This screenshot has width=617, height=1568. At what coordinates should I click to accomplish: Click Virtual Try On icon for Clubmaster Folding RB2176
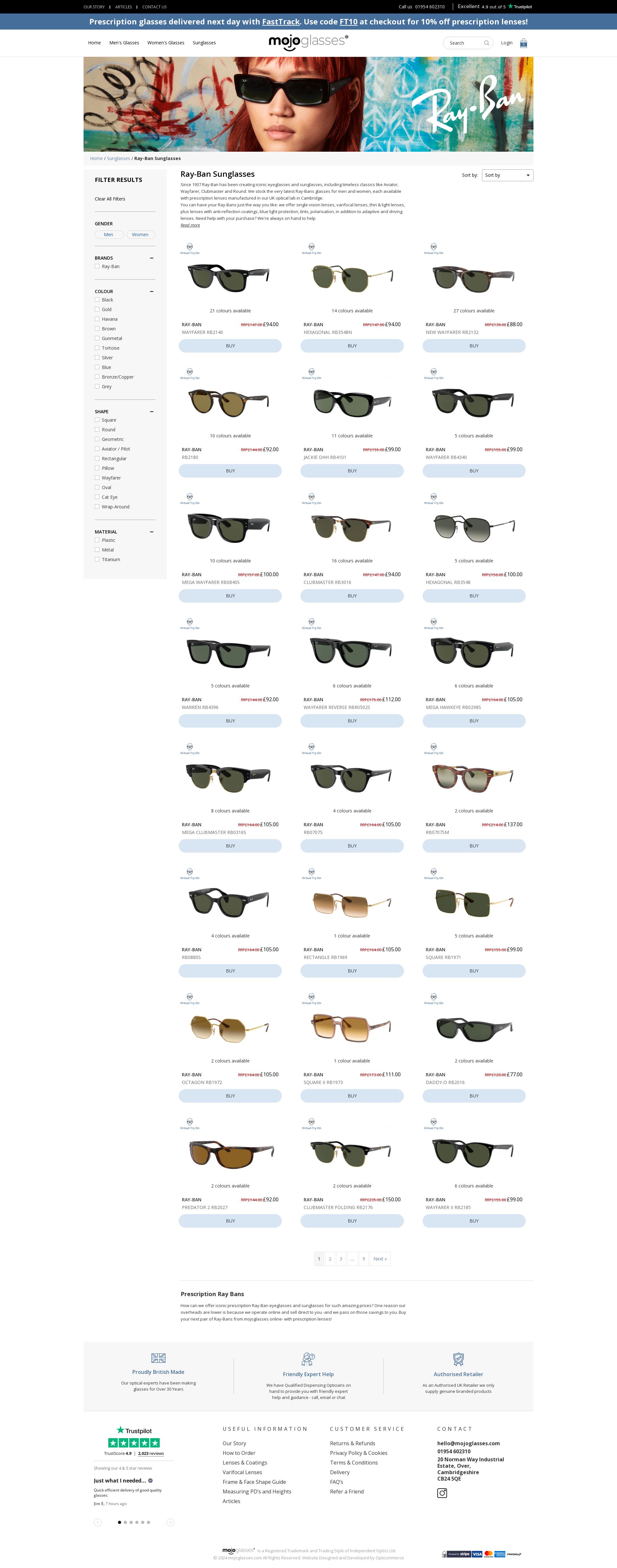(x=311, y=1123)
